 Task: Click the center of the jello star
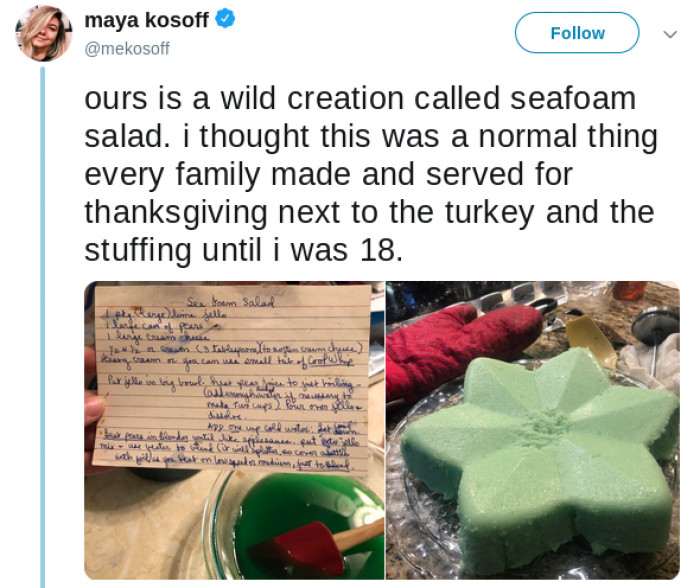coord(542,420)
